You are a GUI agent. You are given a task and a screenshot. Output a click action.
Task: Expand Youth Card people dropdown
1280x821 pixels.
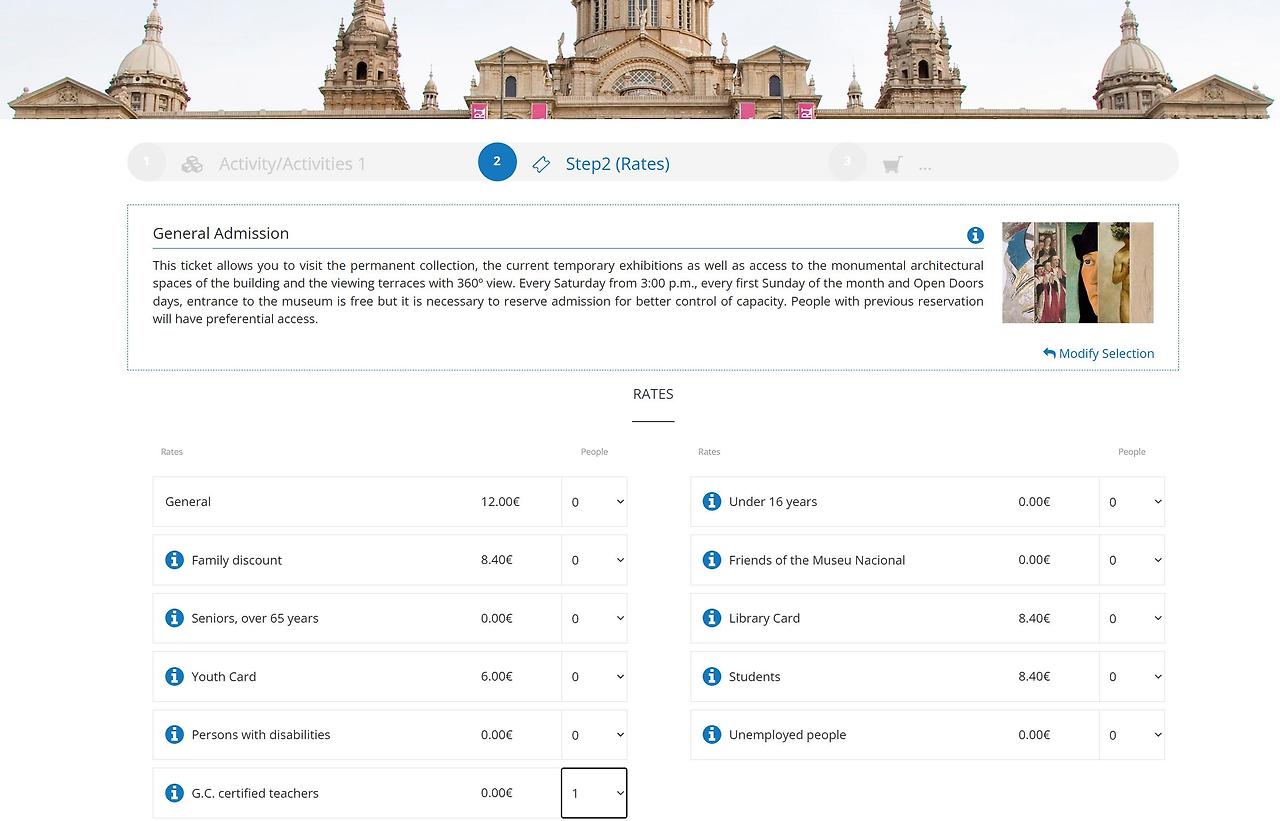[x=594, y=676]
